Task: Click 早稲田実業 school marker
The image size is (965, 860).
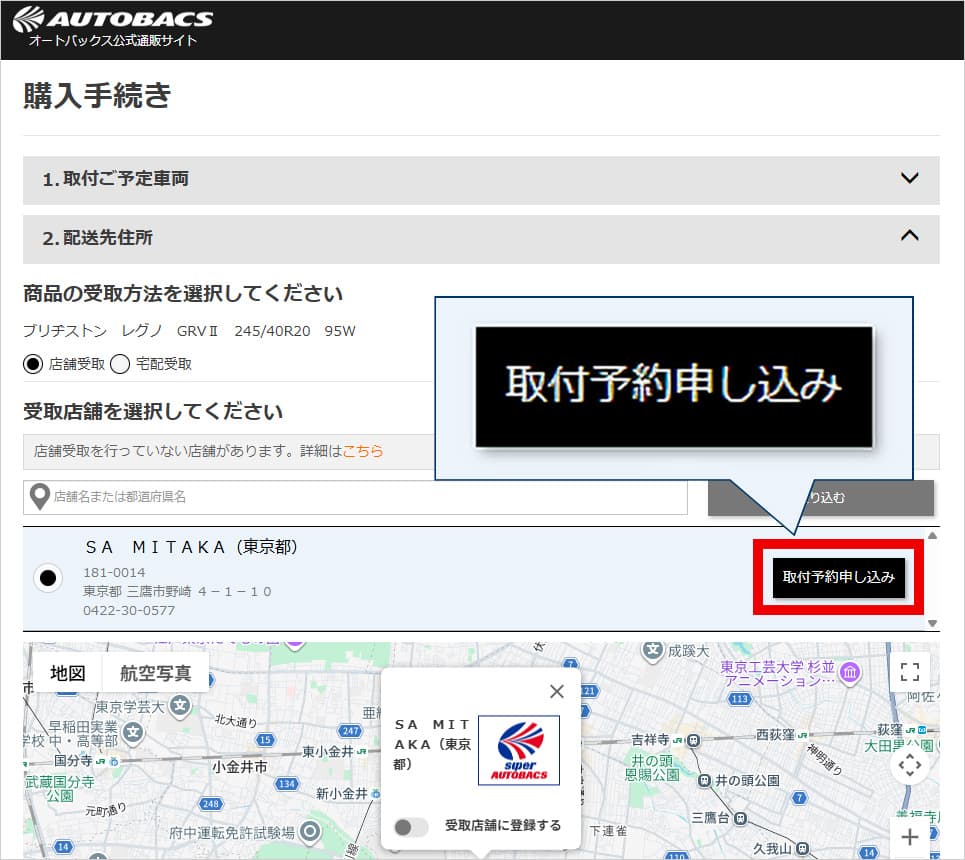Action: 133,733
